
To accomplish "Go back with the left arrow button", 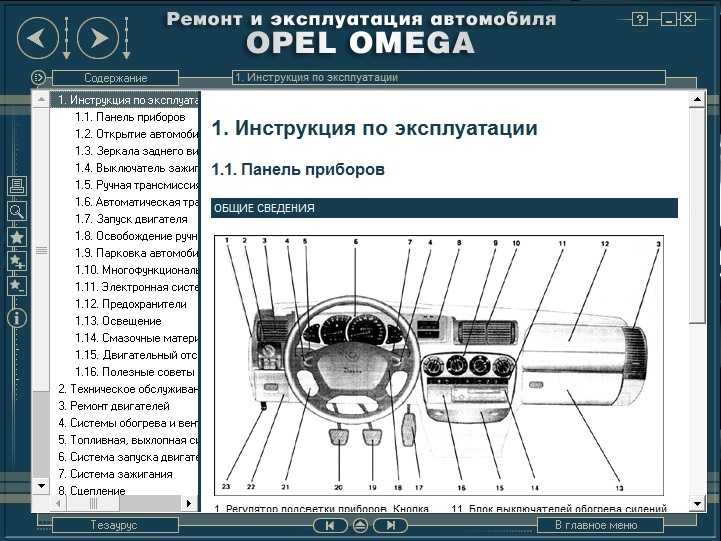I will pos(38,38).
